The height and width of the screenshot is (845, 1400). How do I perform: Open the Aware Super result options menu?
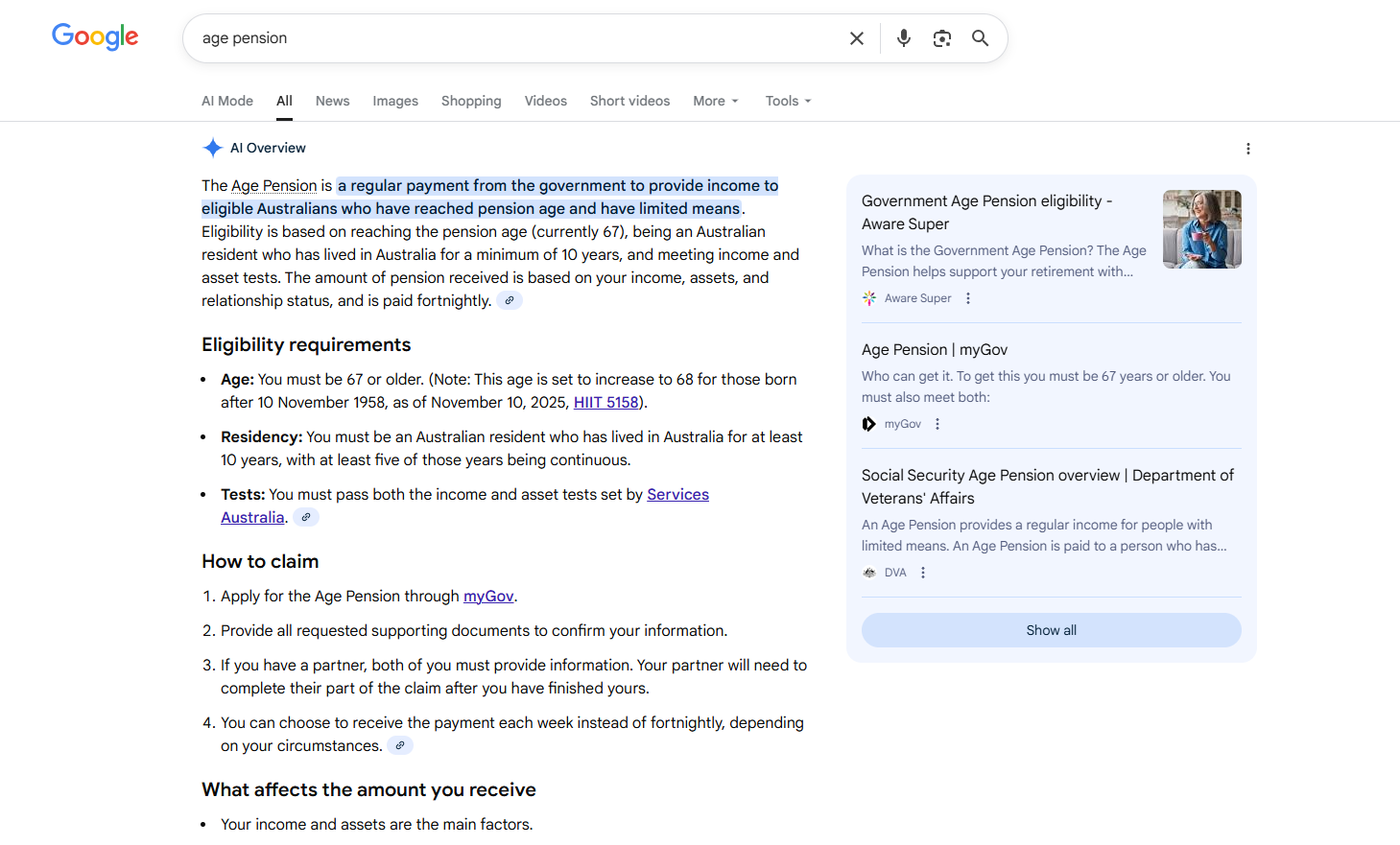click(x=968, y=298)
